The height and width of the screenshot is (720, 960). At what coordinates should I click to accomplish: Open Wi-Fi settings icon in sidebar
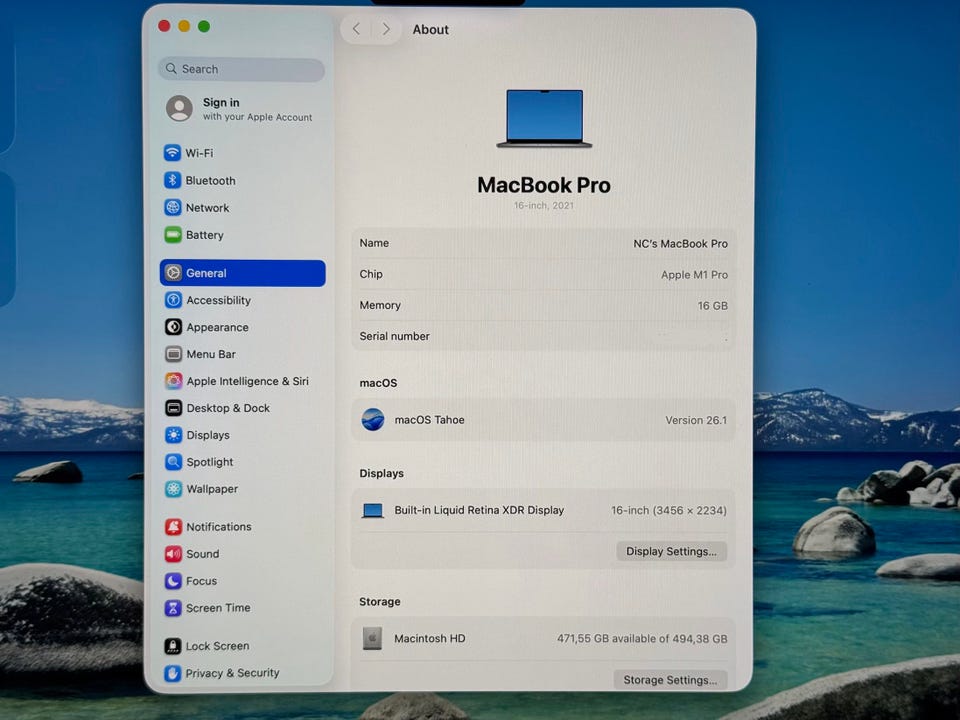click(x=173, y=152)
